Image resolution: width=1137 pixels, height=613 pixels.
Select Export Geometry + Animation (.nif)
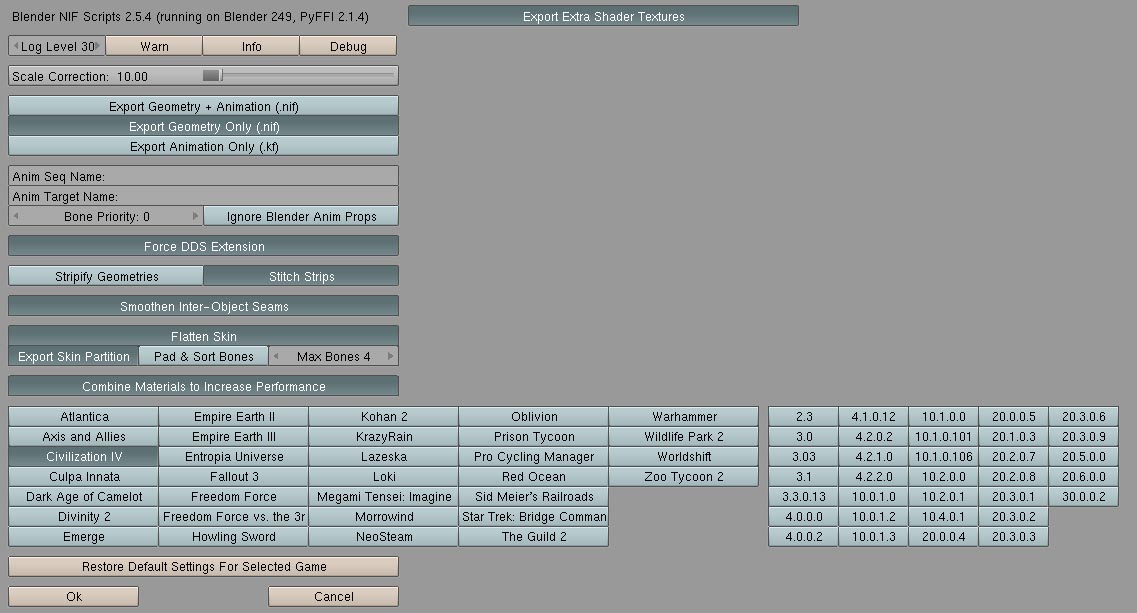(203, 106)
